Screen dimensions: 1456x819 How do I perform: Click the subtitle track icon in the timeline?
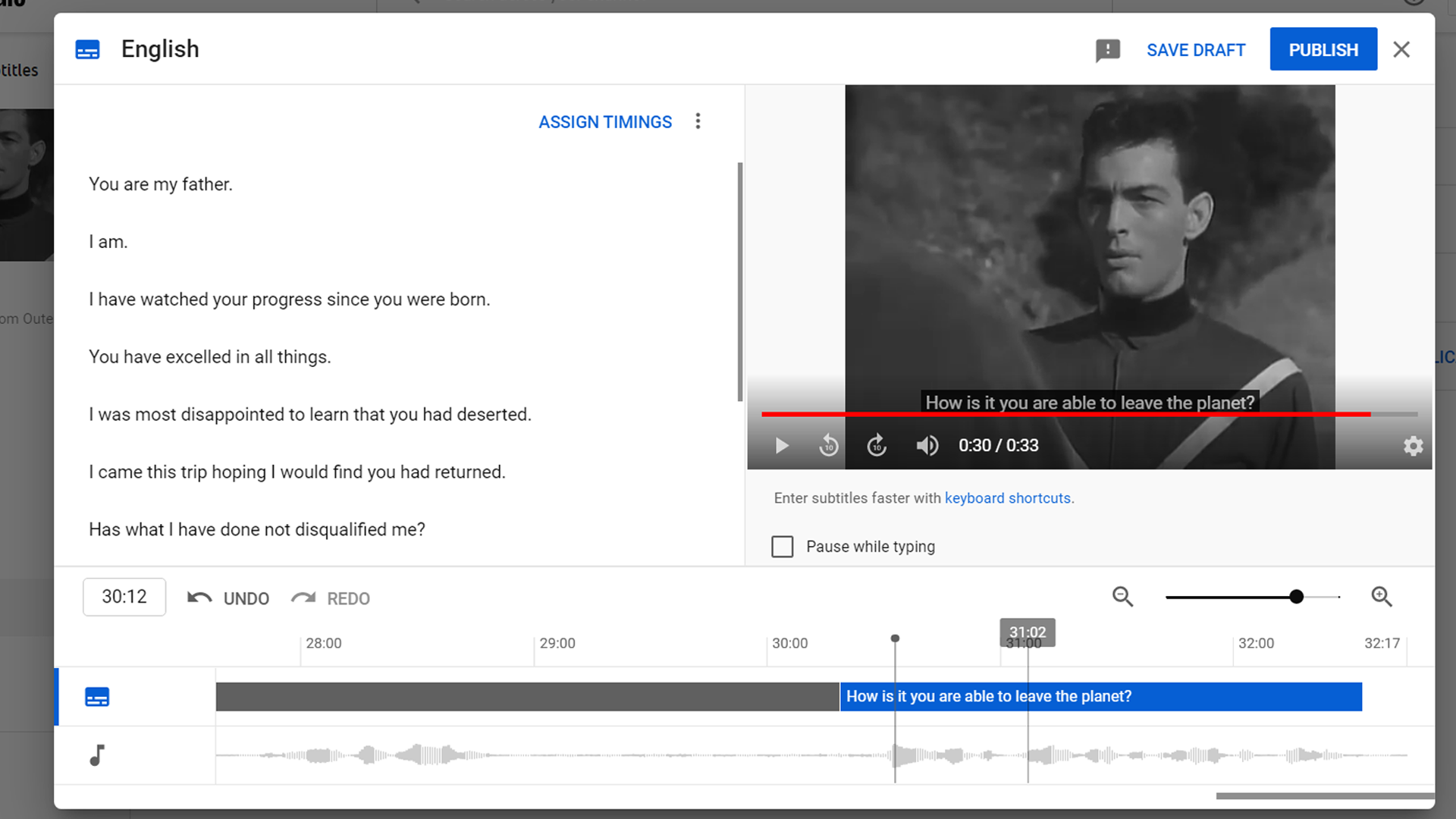[x=97, y=696]
